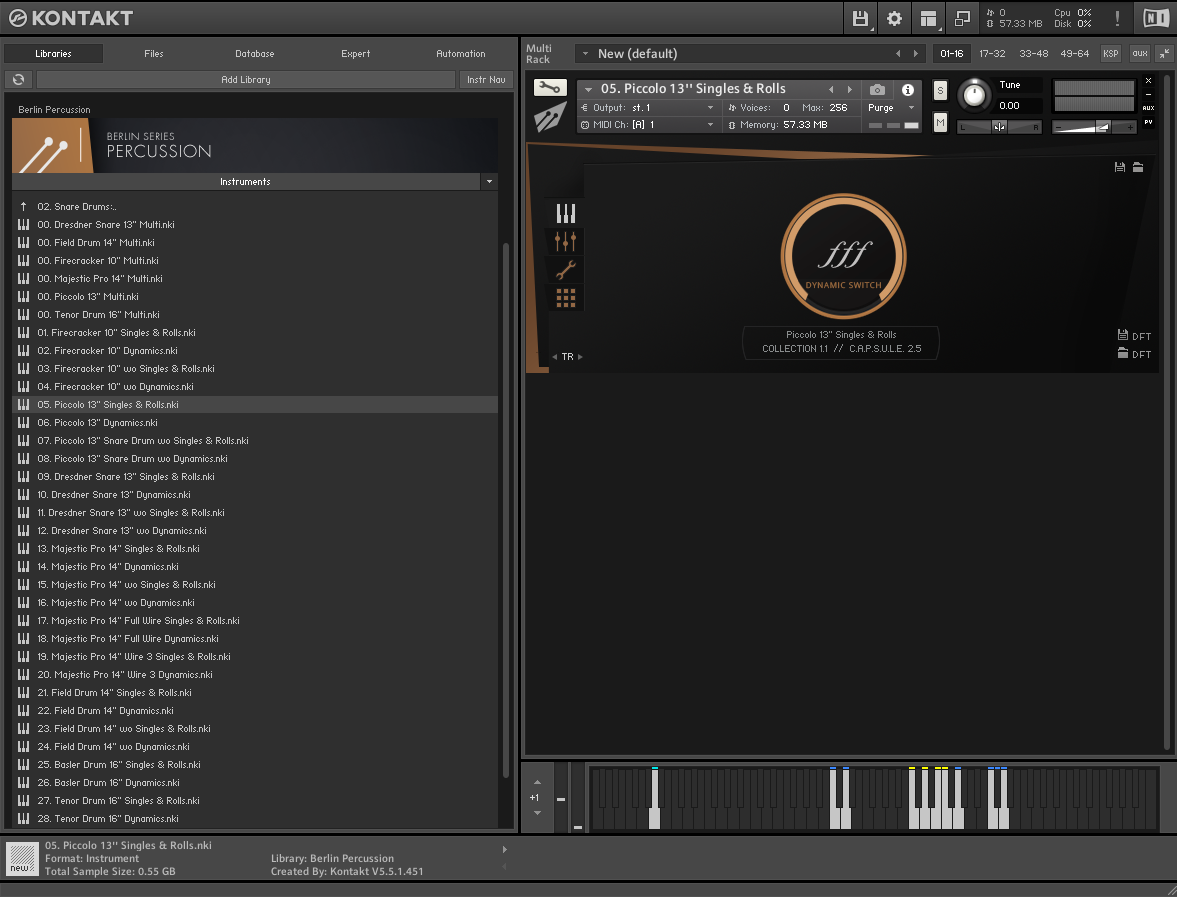Show rack page 17-32

pos(992,53)
